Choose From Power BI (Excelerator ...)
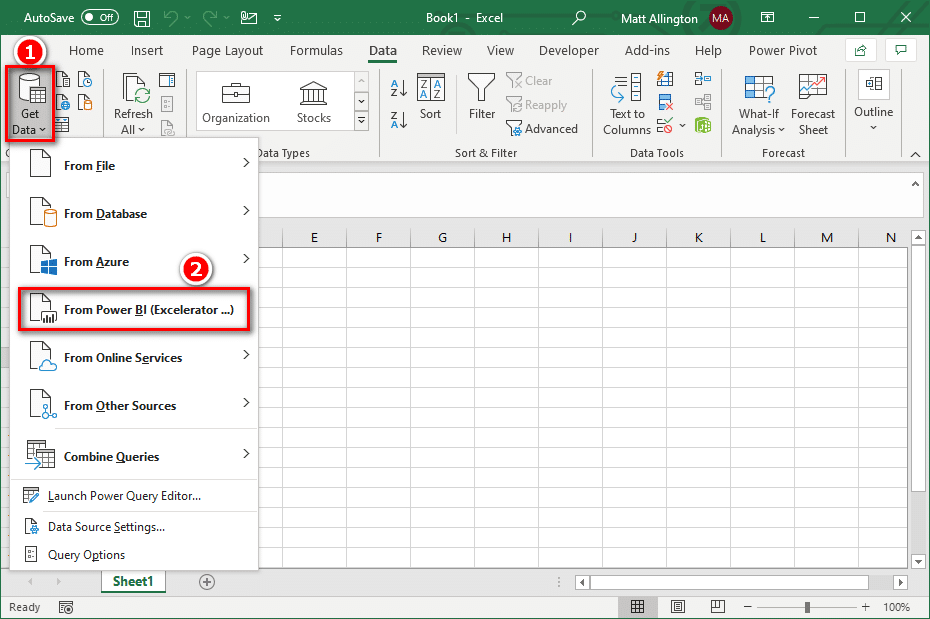 tap(134, 310)
